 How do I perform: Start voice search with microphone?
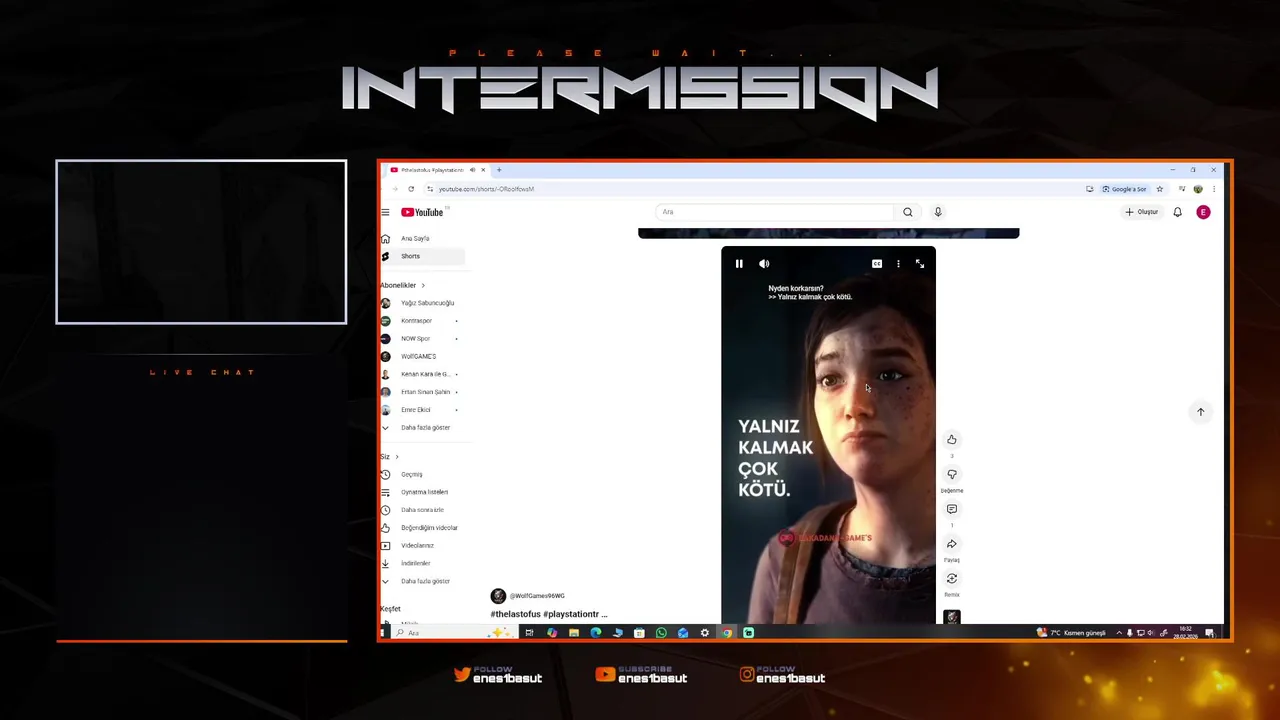coord(938,212)
